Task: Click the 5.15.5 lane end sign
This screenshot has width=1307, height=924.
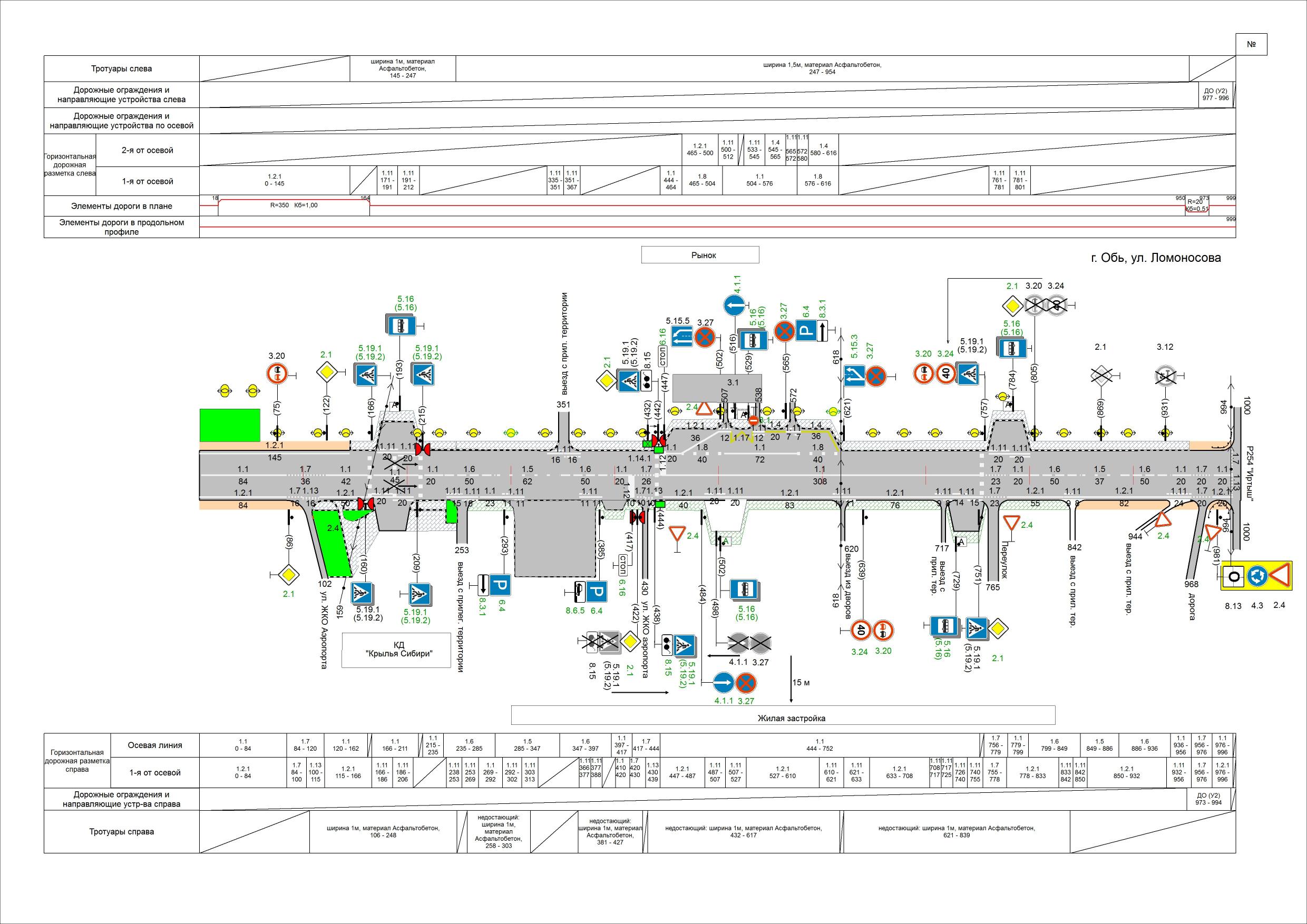Action: coord(682,336)
